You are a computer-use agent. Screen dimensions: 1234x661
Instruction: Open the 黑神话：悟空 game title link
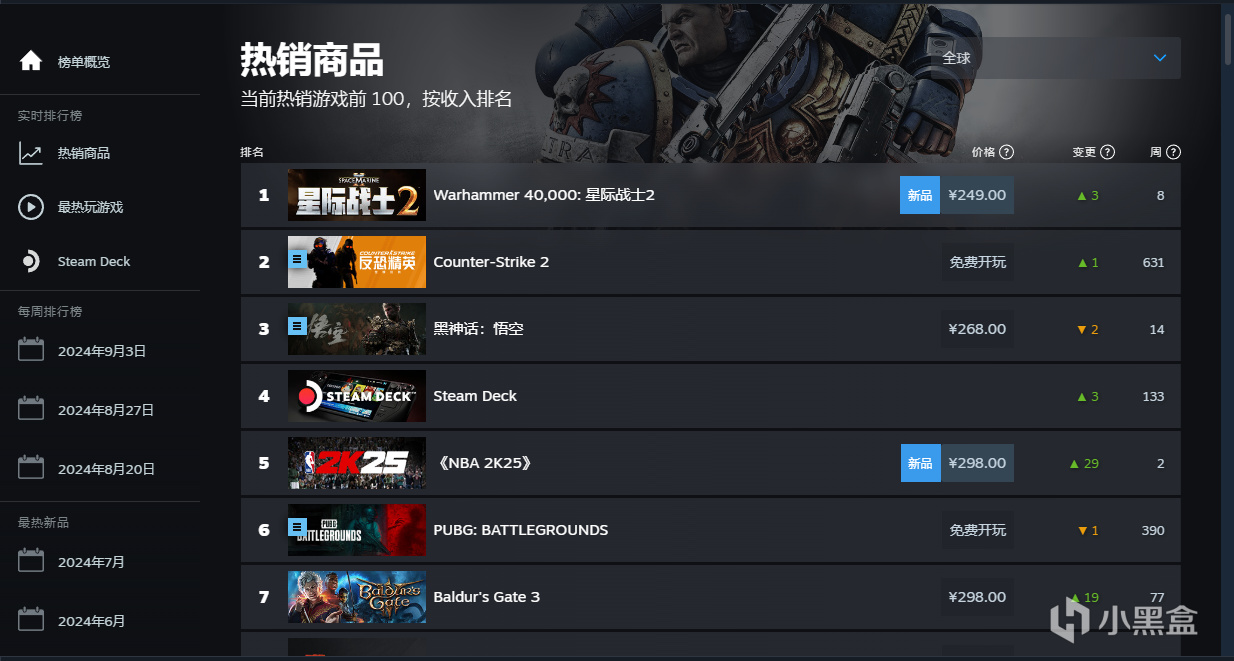coord(478,329)
